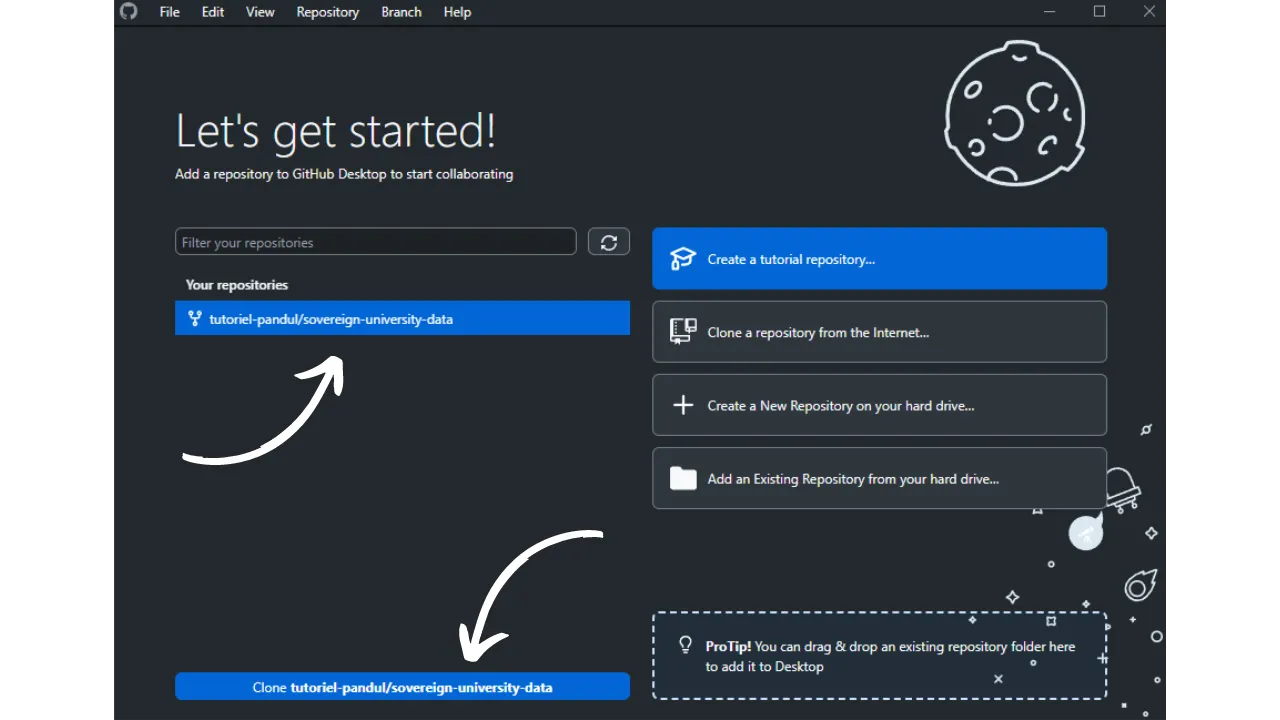Open the Help menu
The image size is (1280, 720).
click(457, 12)
